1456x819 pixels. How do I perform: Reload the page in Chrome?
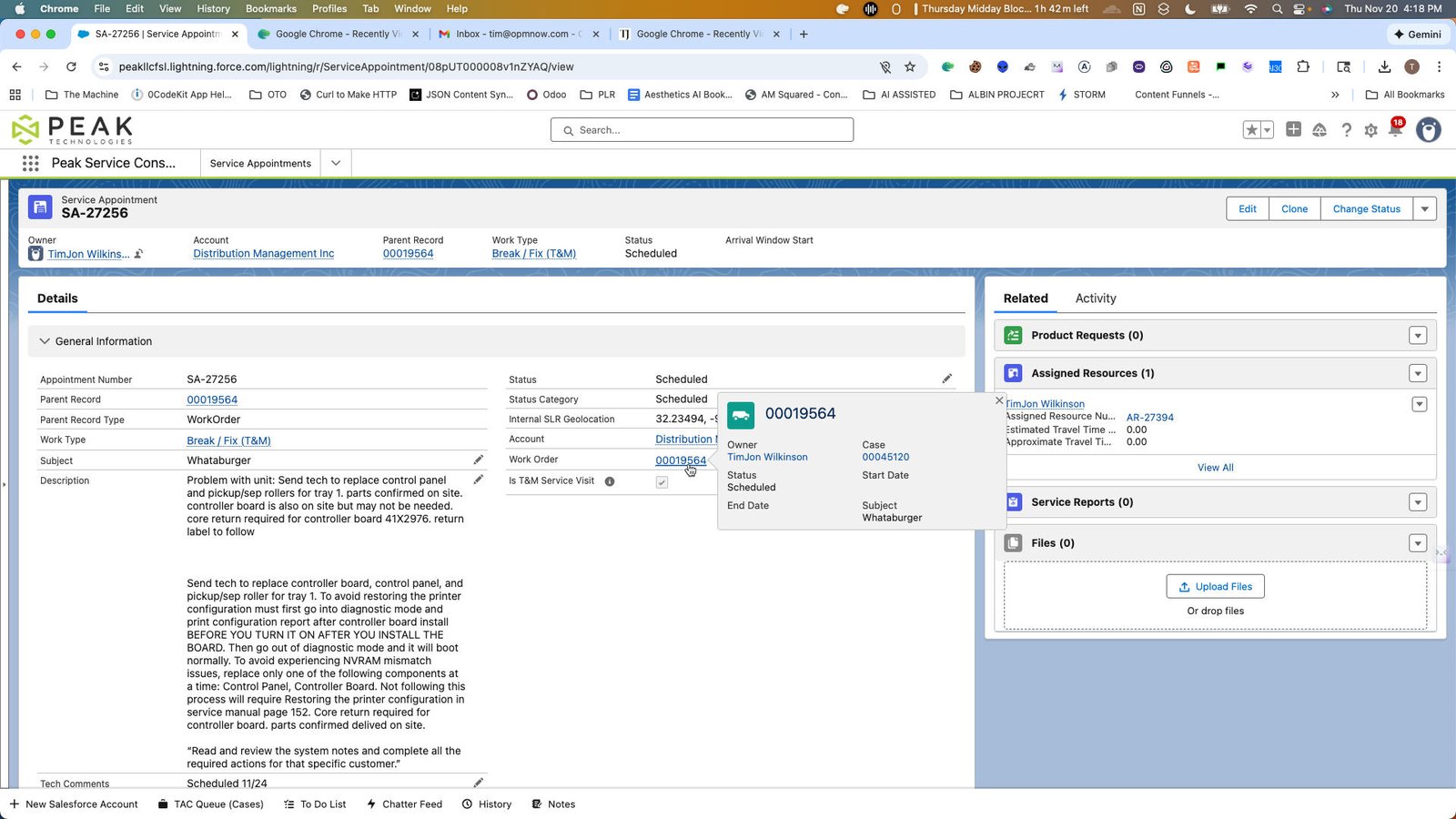pyautogui.click(x=71, y=66)
